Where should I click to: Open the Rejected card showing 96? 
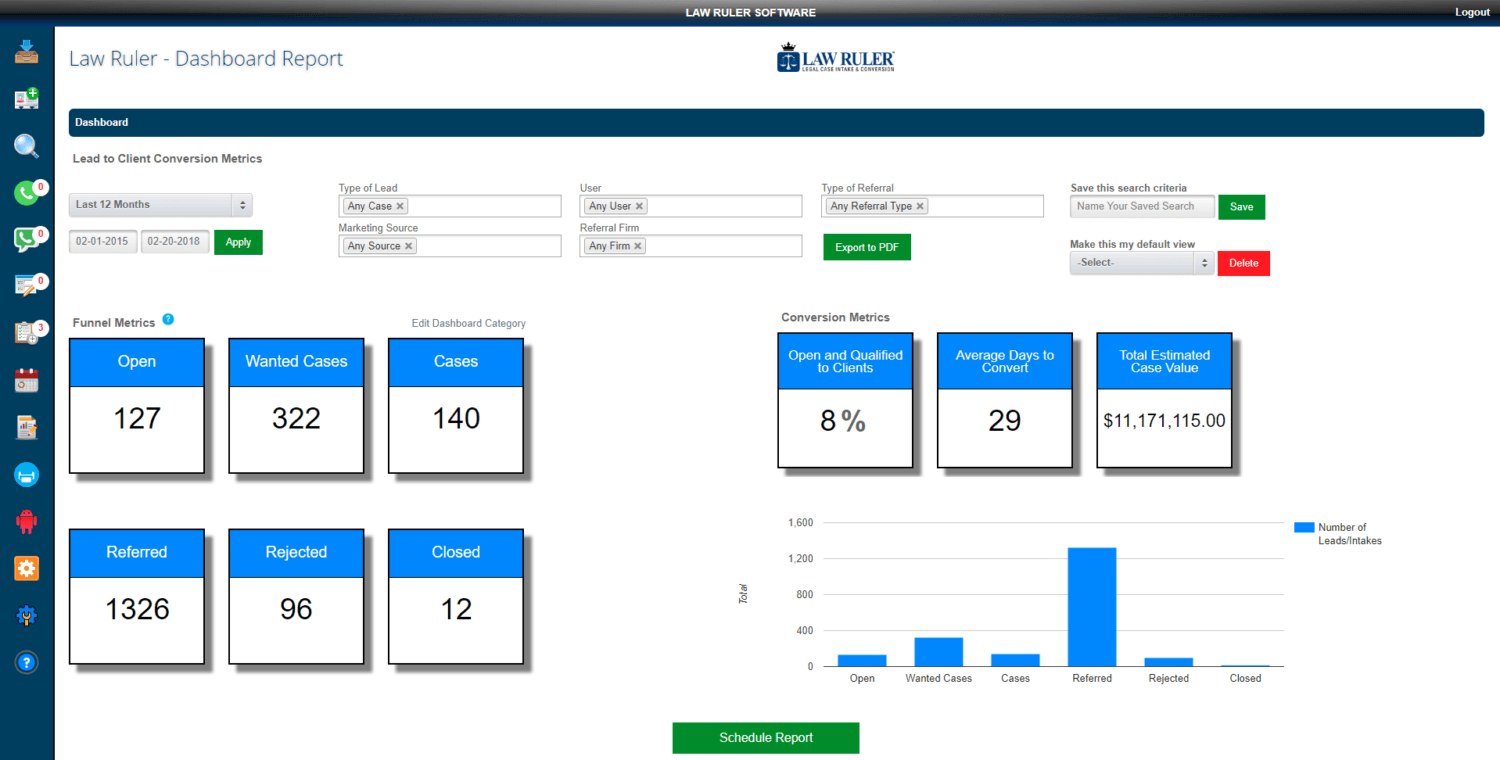pos(296,596)
